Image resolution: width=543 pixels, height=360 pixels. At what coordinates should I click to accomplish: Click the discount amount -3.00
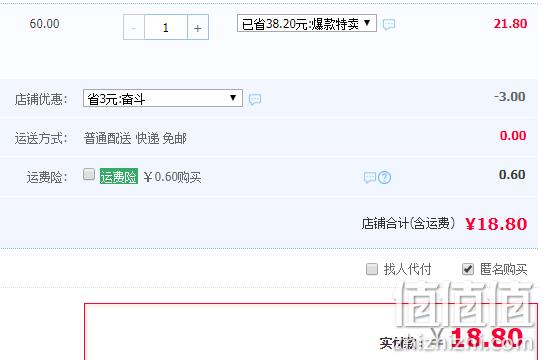pos(510,97)
